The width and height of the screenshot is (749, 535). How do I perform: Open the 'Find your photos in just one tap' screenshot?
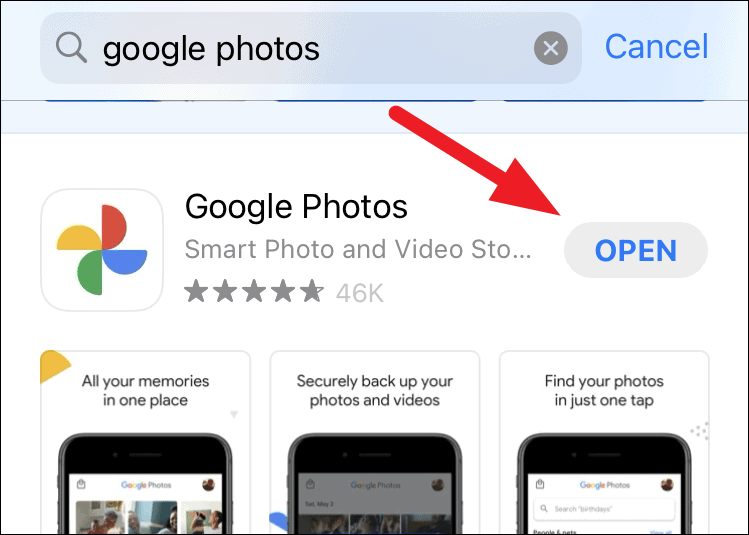pos(604,442)
